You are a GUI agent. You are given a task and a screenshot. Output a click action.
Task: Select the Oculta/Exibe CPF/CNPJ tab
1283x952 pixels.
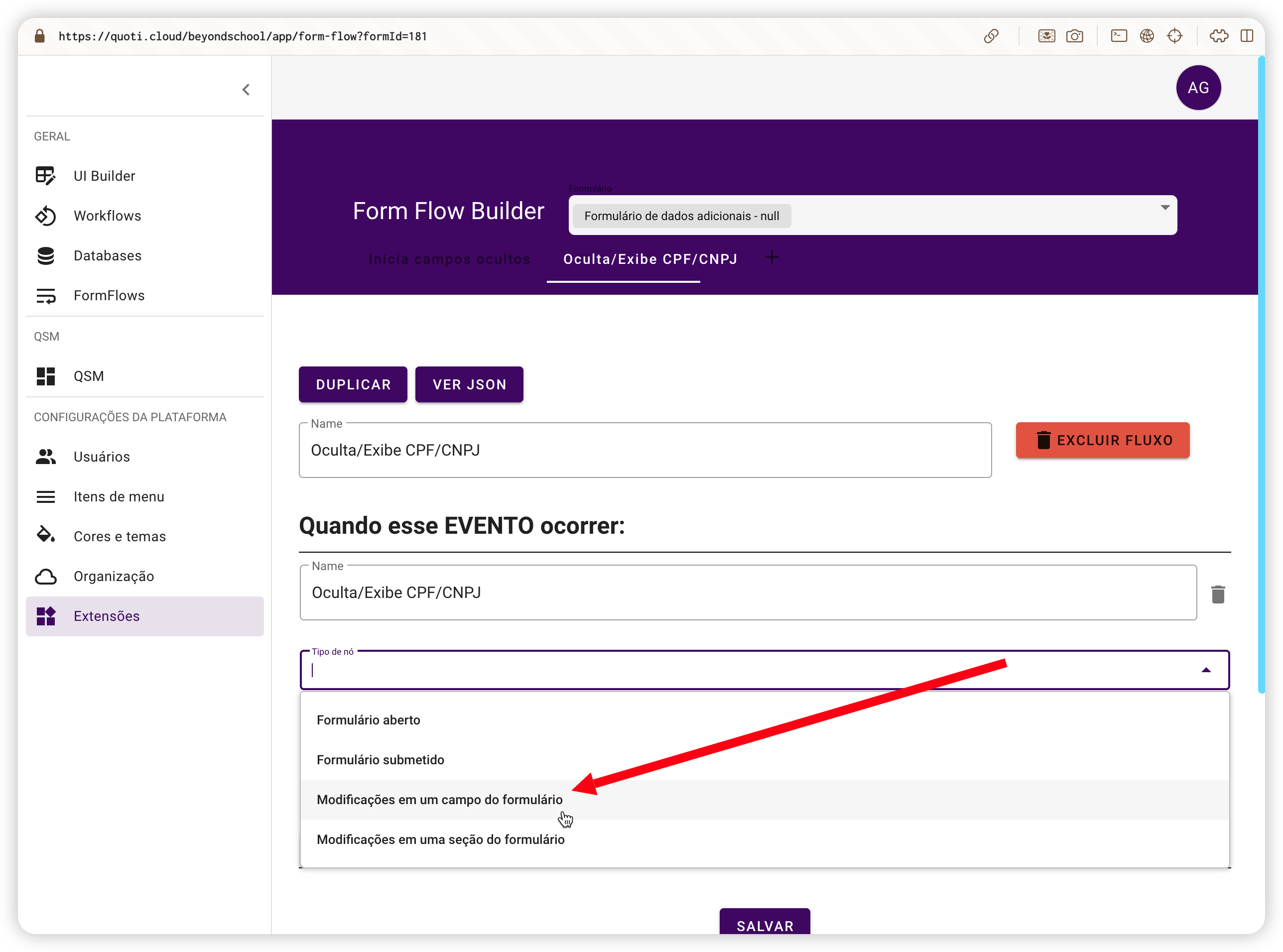(649, 259)
